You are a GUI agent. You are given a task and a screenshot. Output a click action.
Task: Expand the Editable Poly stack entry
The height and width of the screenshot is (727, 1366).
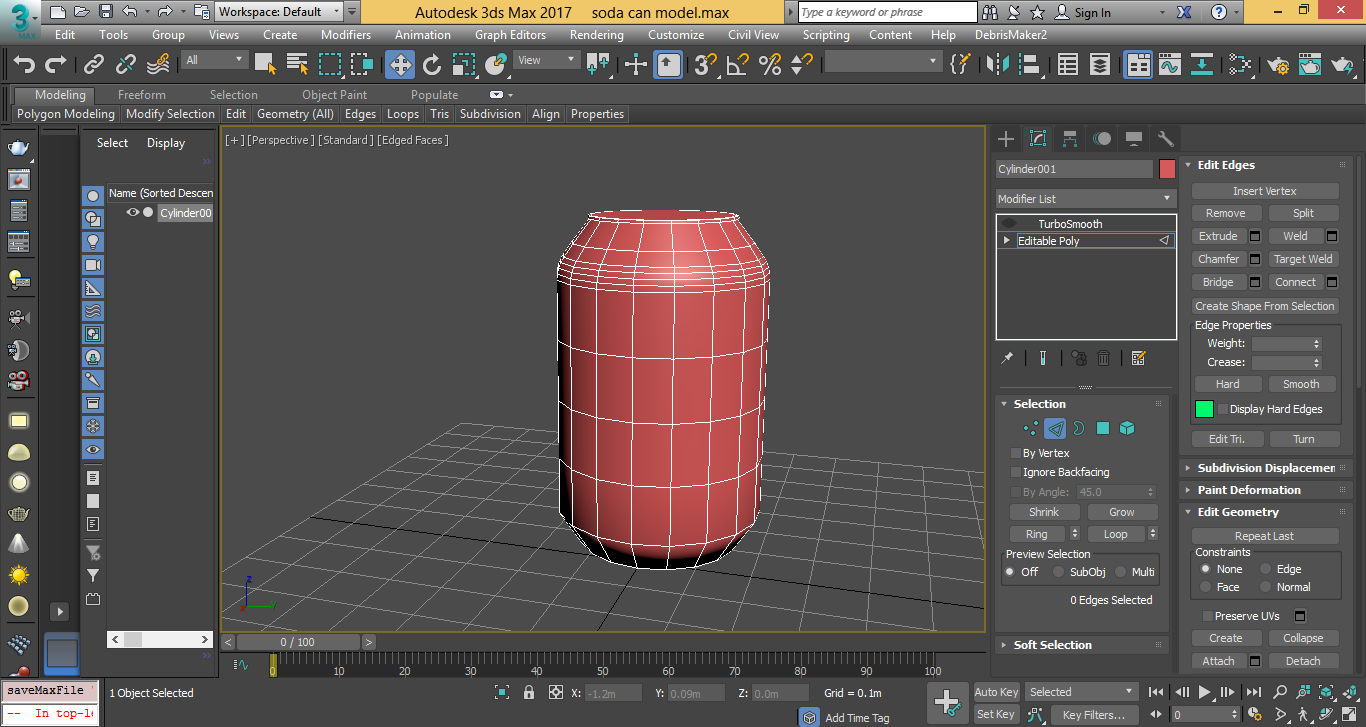click(1007, 241)
